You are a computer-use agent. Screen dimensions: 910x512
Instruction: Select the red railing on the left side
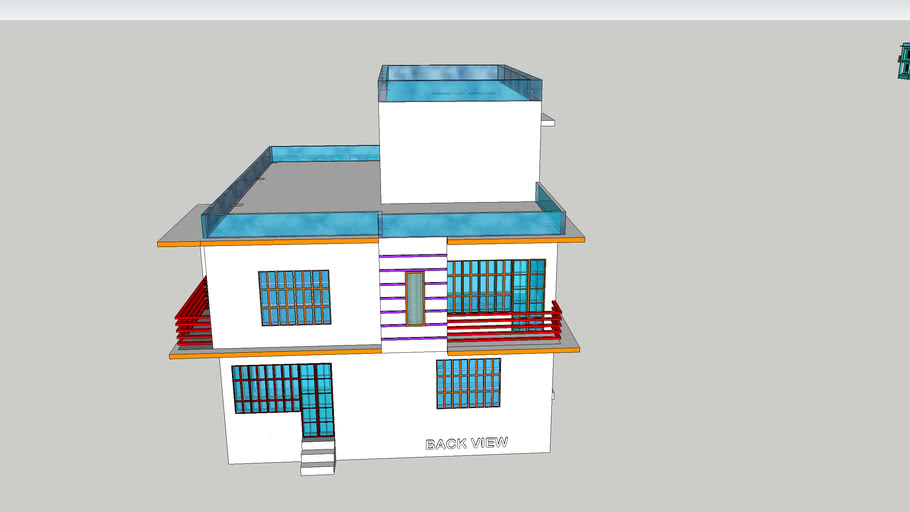point(193,314)
